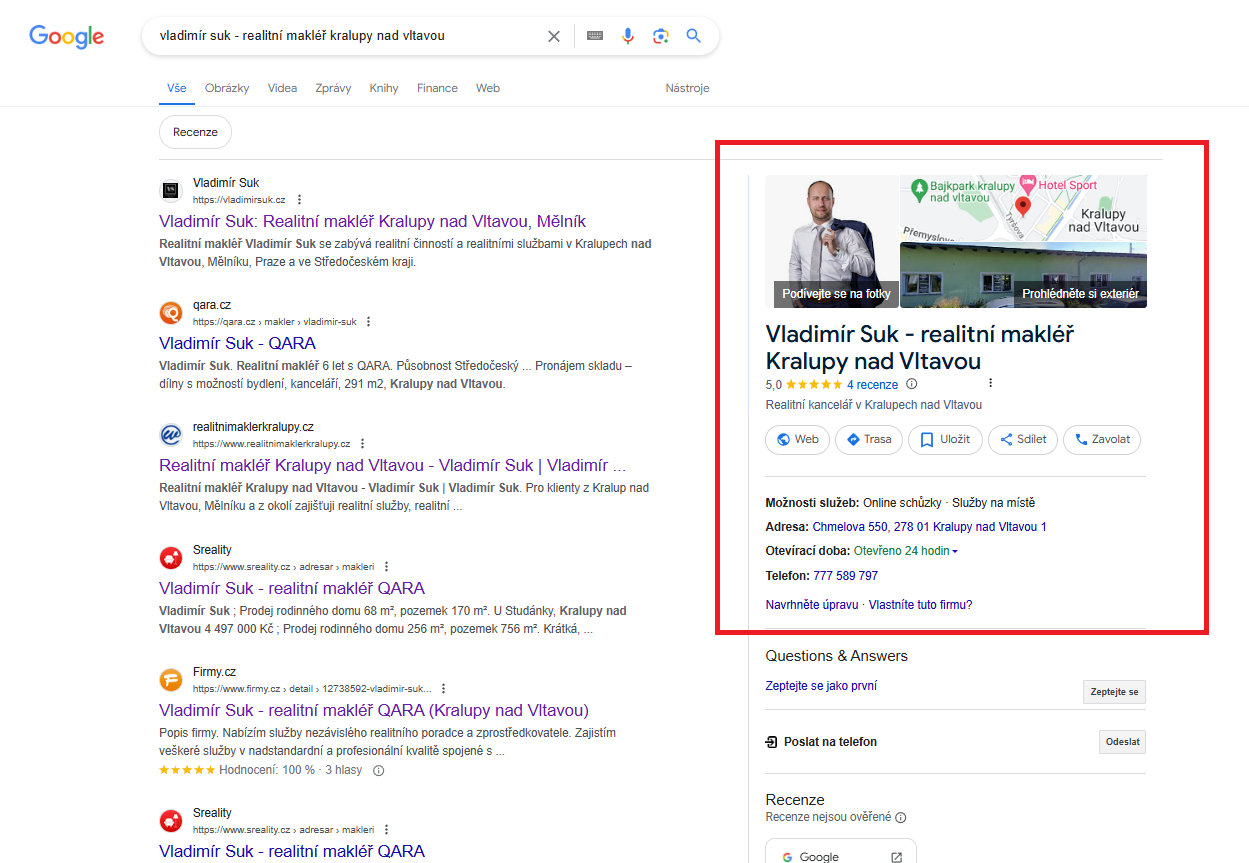Start voice search with the microphone icon

(x=628, y=36)
